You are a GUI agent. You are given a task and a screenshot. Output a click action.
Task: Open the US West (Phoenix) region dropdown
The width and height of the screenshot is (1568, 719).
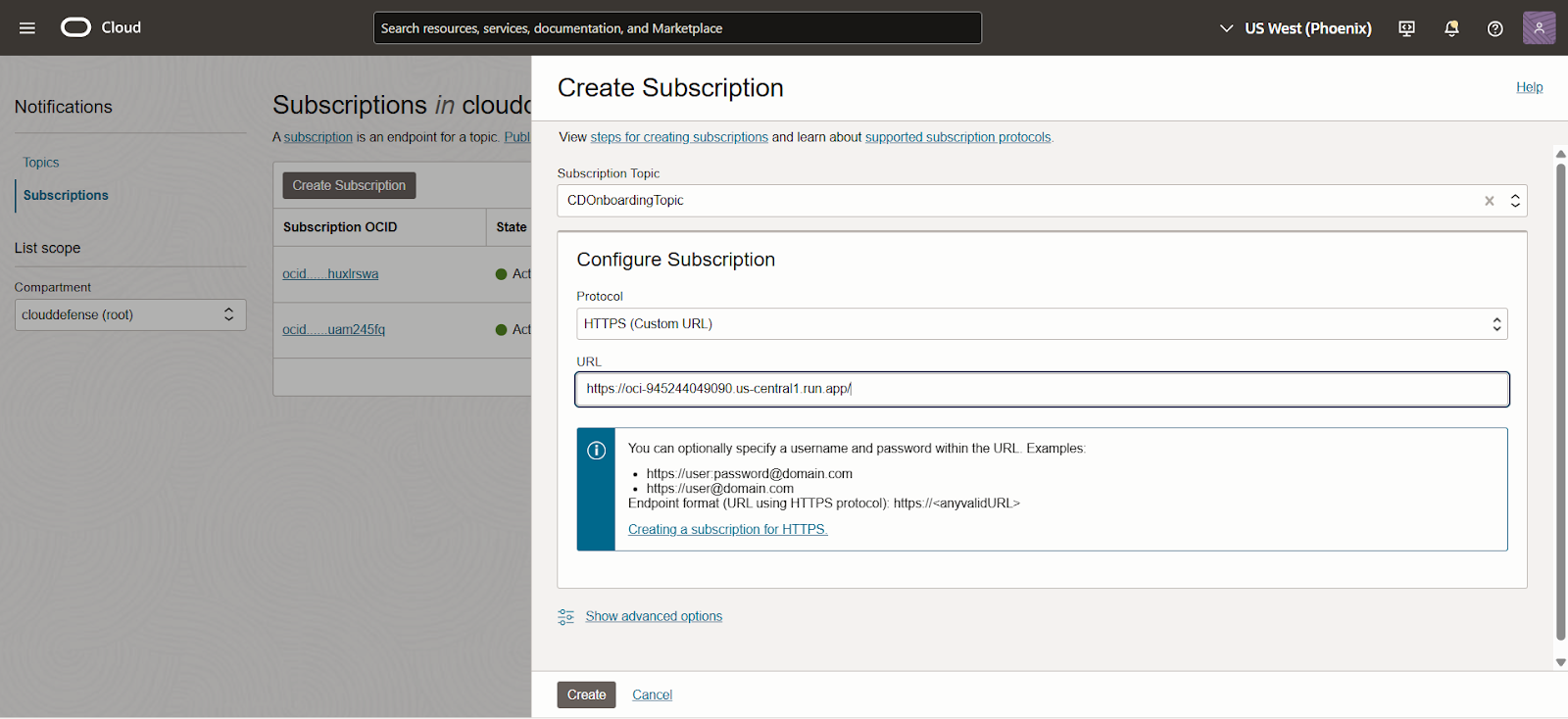(1296, 28)
